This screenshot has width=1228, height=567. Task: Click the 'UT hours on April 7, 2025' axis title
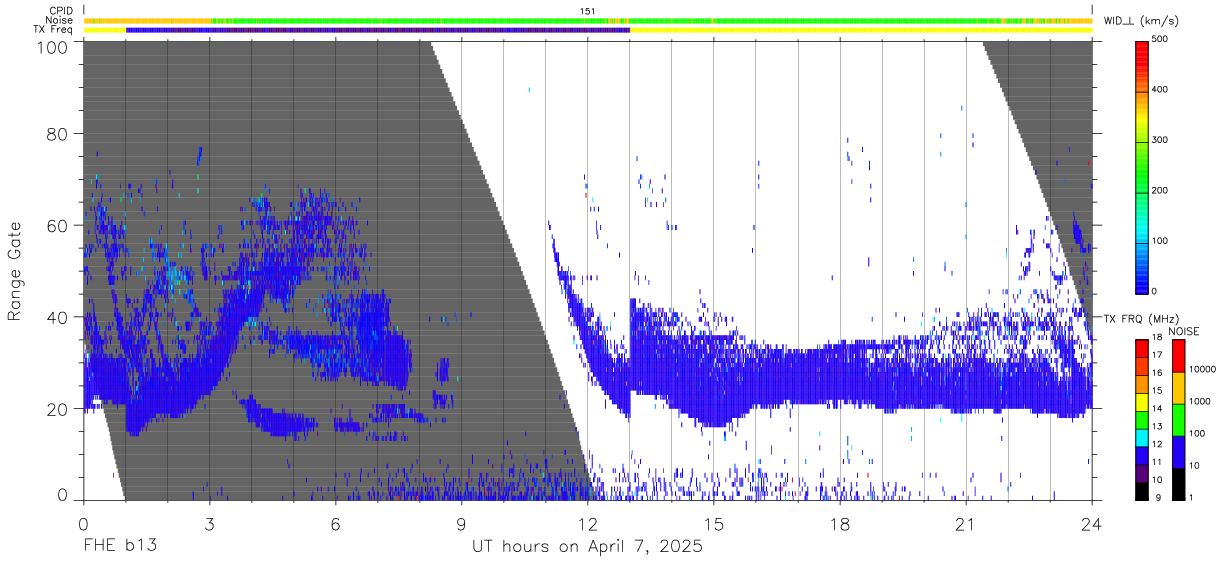(x=587, y=547)
